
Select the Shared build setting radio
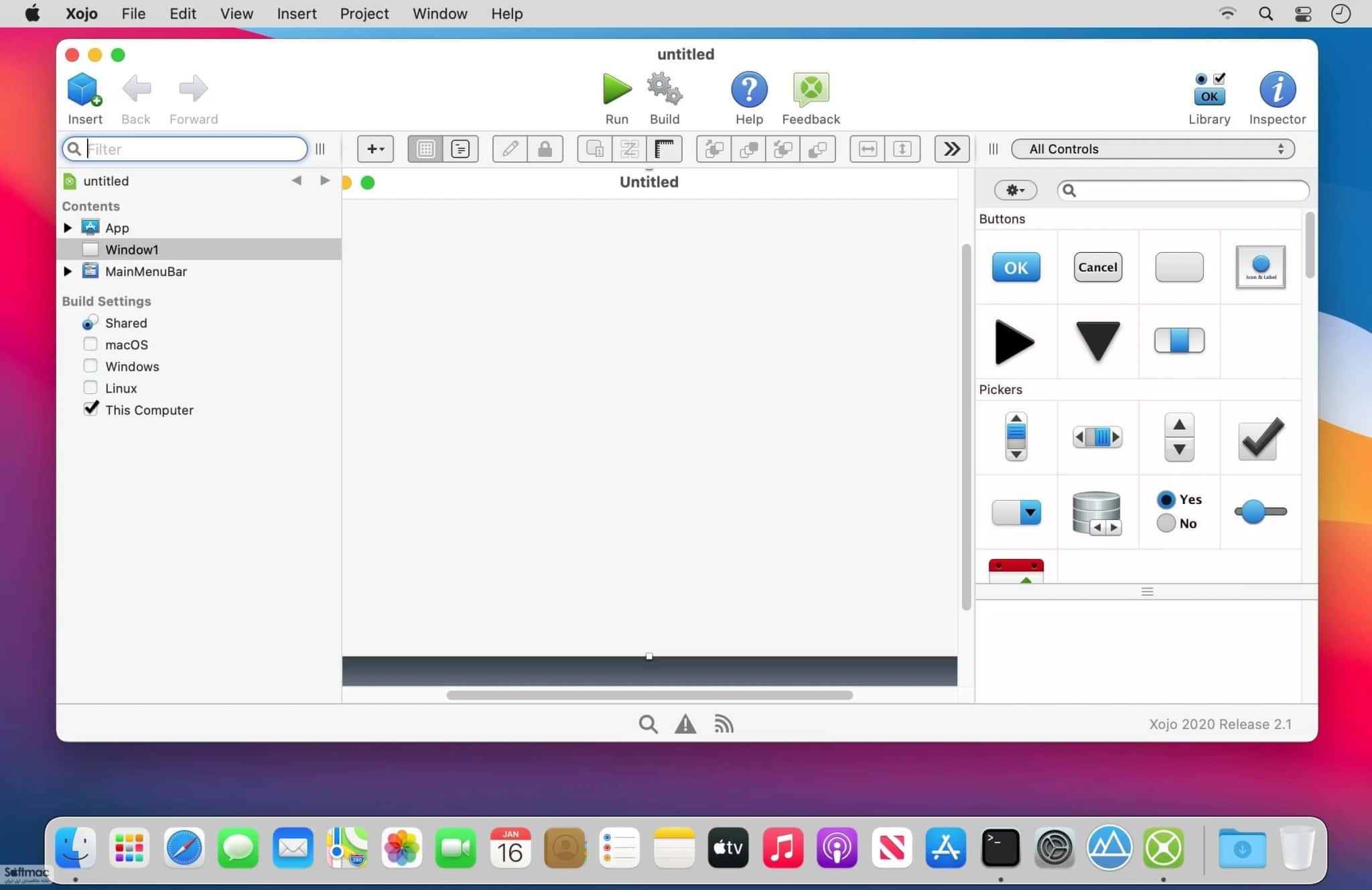pyautogui.click(x=89, y=322)
